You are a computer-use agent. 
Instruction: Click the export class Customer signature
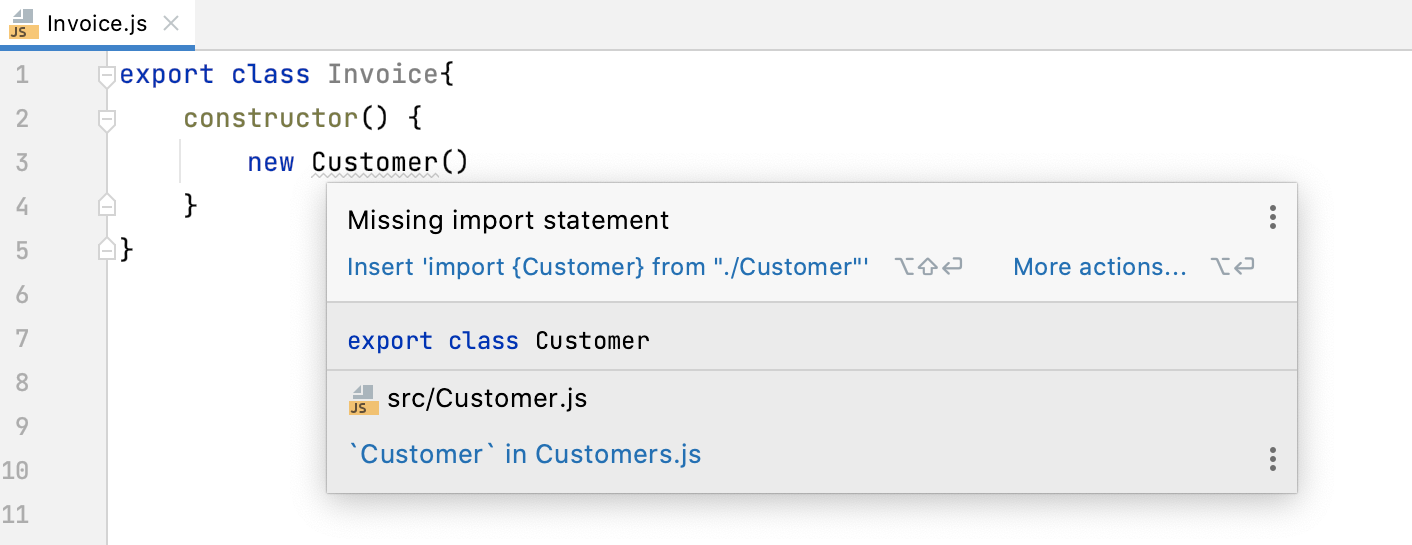tap(498, 341)
